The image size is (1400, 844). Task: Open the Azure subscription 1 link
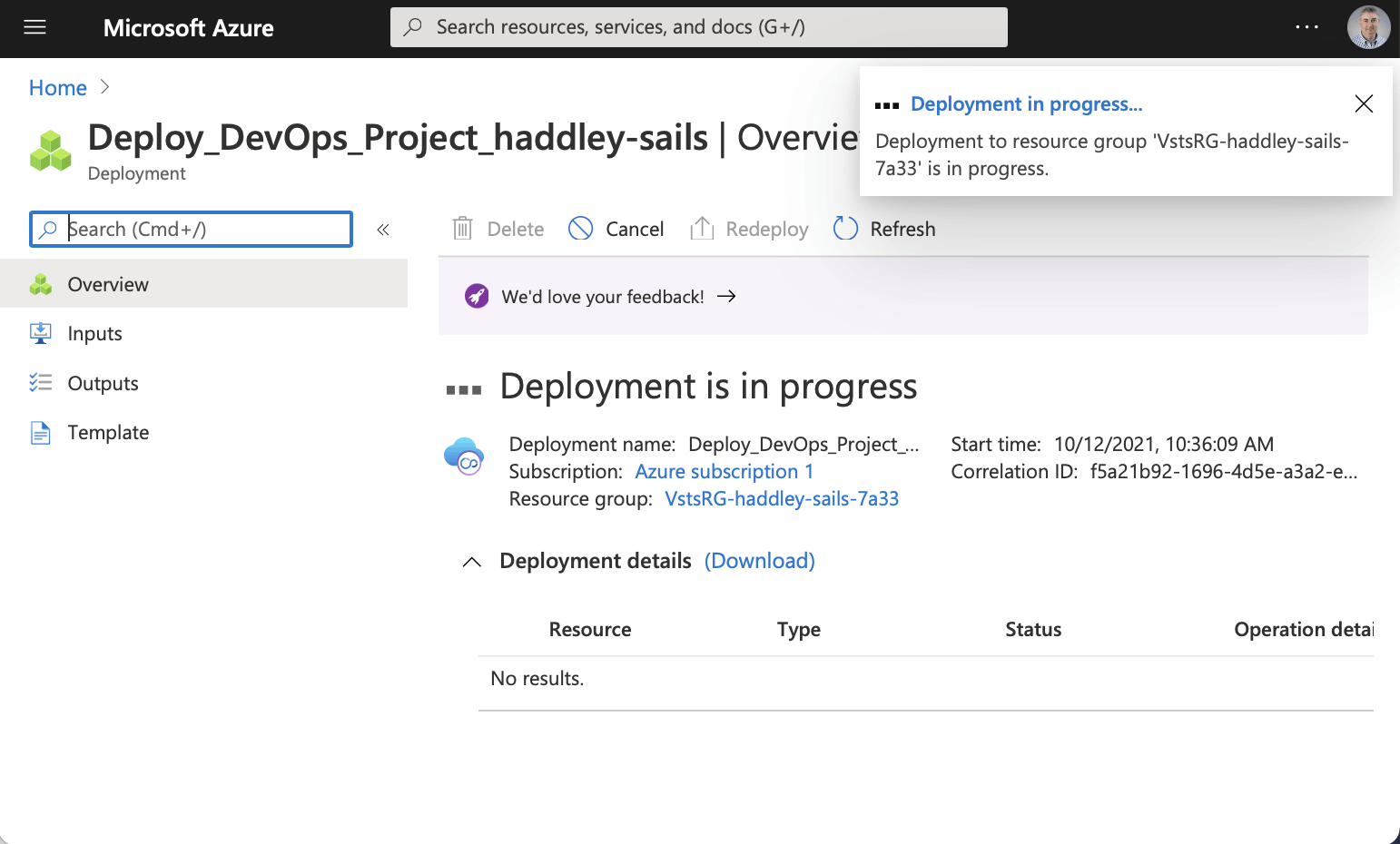coord(724,471)
